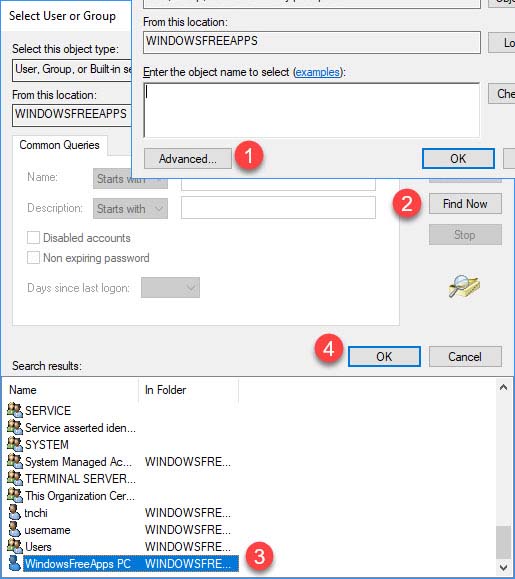Image resolution: width=515 pixels, height=579 pixels.
Task: Select the tnchi user row
Action: [122, 513]
